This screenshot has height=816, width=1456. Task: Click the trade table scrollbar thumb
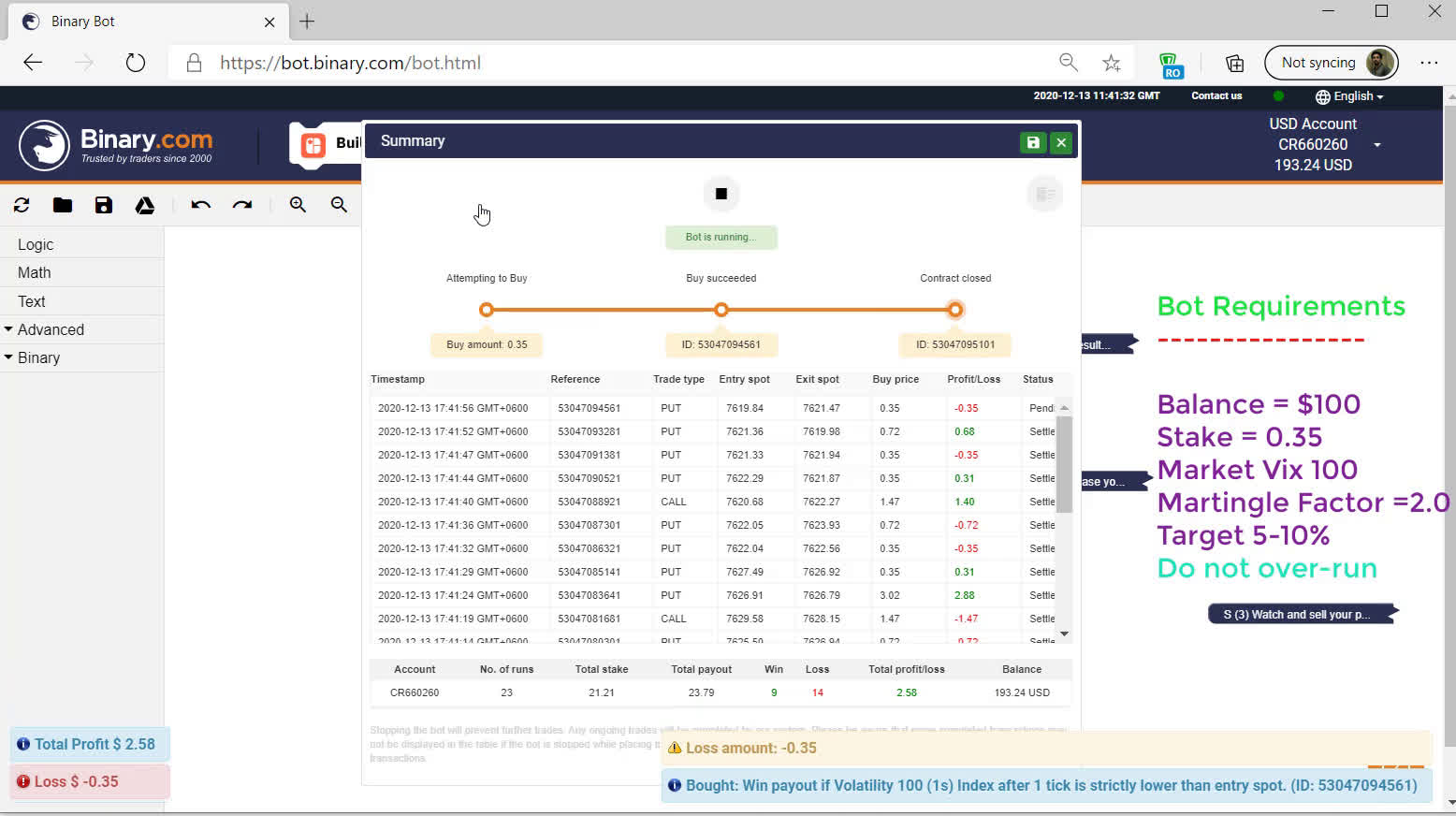(1064, 463)
